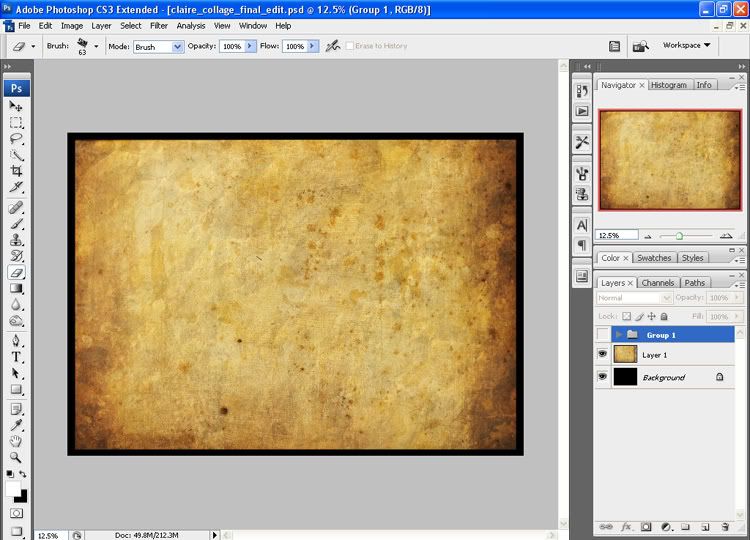The width and height of the screenshot is (750, 540).
Task: Click the background color swatch
Action: coord(22,497)
